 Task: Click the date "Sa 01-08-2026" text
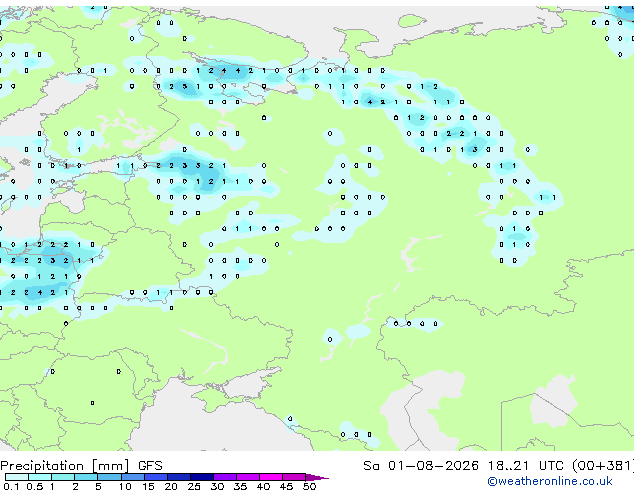point(421,466)
